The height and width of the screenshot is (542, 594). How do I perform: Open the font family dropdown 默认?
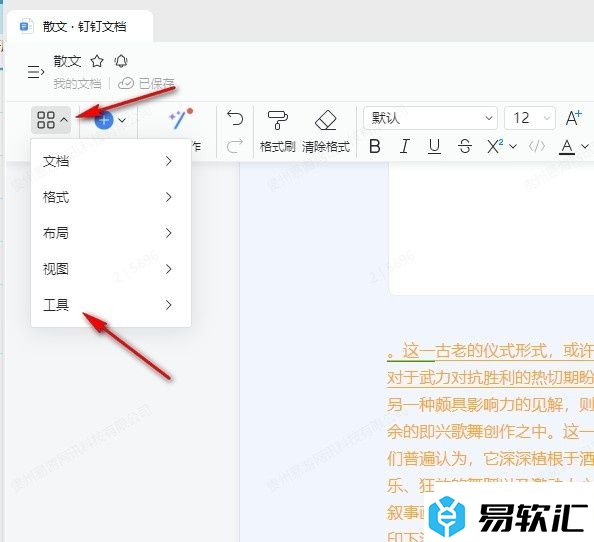(430, 118)
